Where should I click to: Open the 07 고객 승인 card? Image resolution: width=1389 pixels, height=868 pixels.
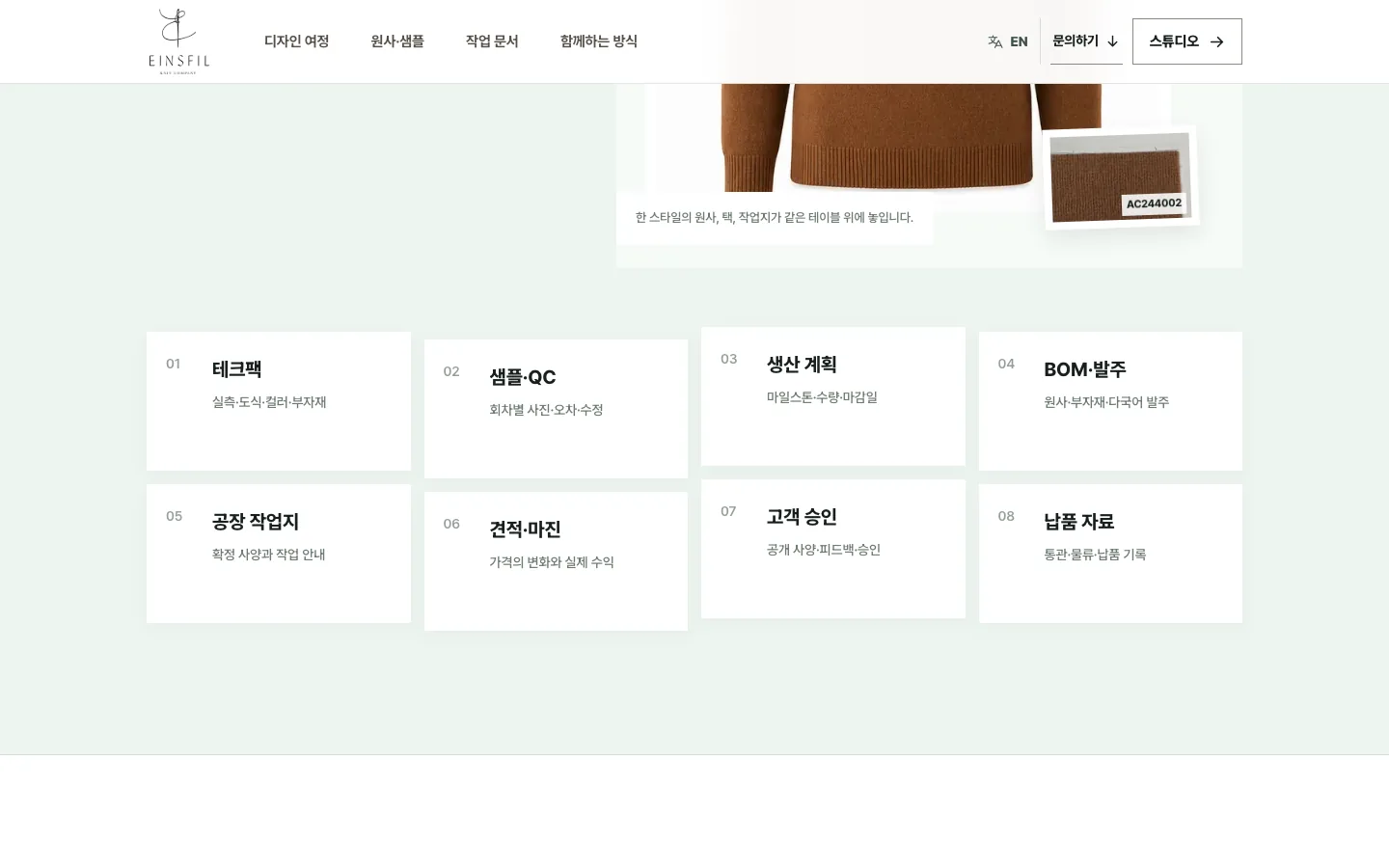click(833, 549)
